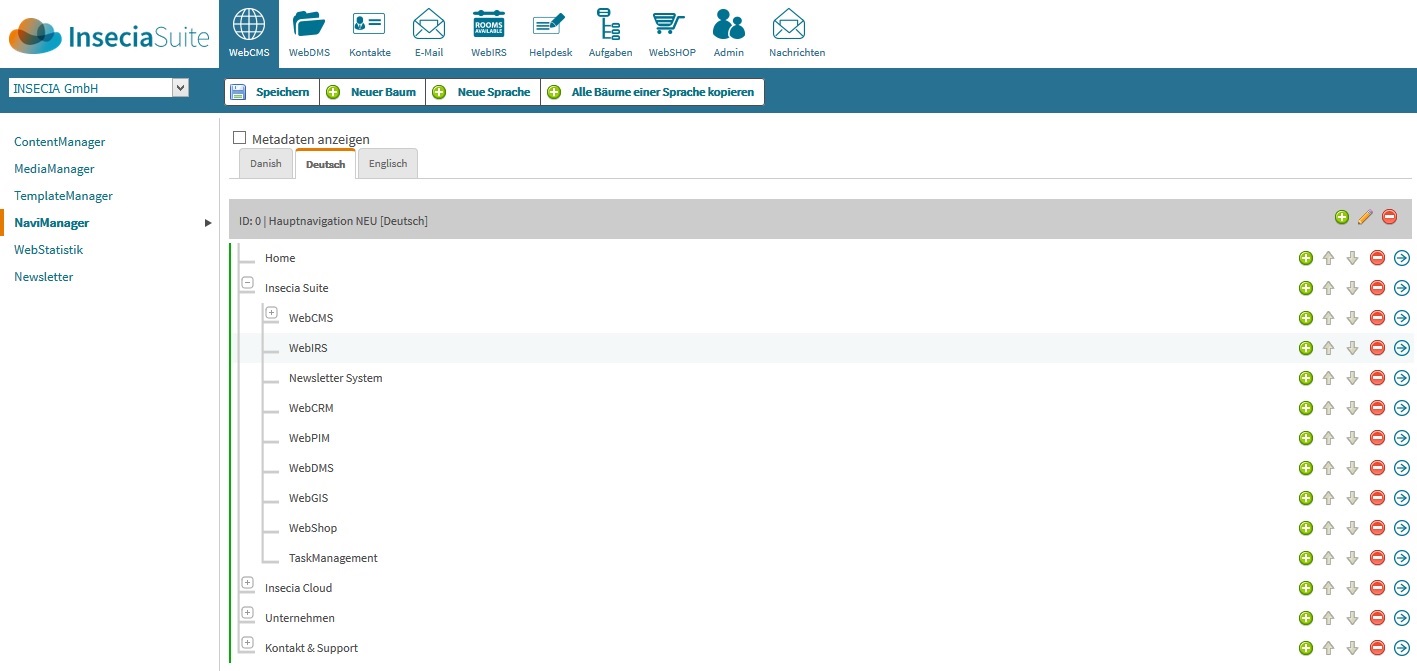Screen dimensions: 1417x671
Task: Select the Home tree item
Action: (280, 258)
